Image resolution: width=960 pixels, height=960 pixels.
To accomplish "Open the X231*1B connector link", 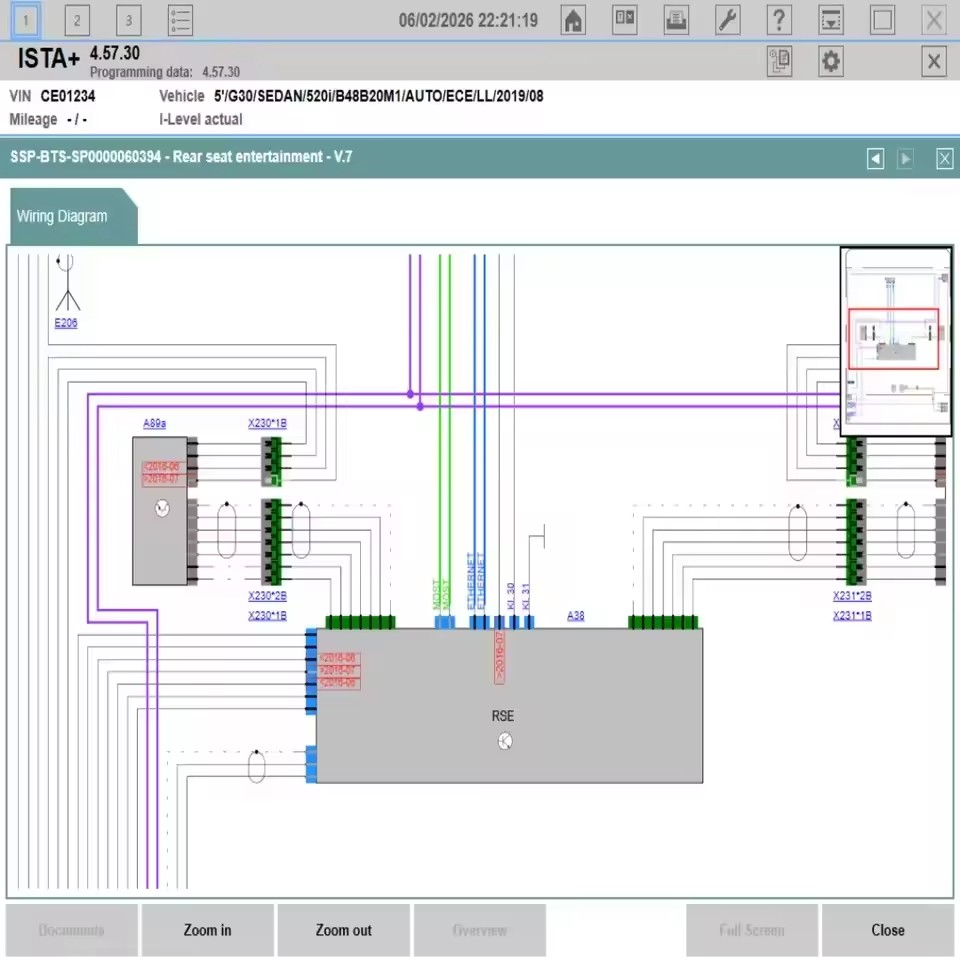I will [x=852, y=615].
